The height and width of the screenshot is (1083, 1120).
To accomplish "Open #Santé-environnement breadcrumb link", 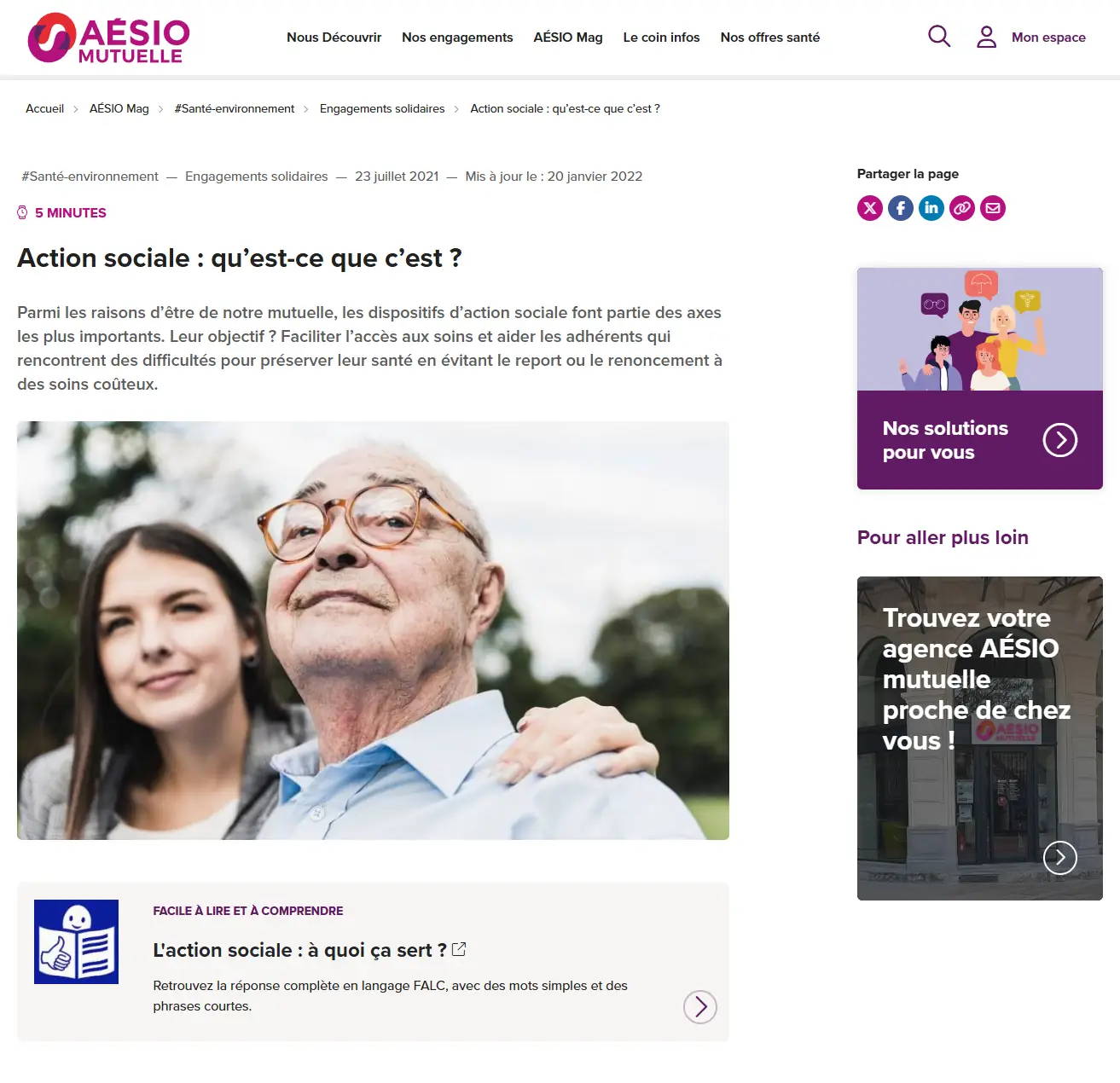I will [x=235, y=108].
